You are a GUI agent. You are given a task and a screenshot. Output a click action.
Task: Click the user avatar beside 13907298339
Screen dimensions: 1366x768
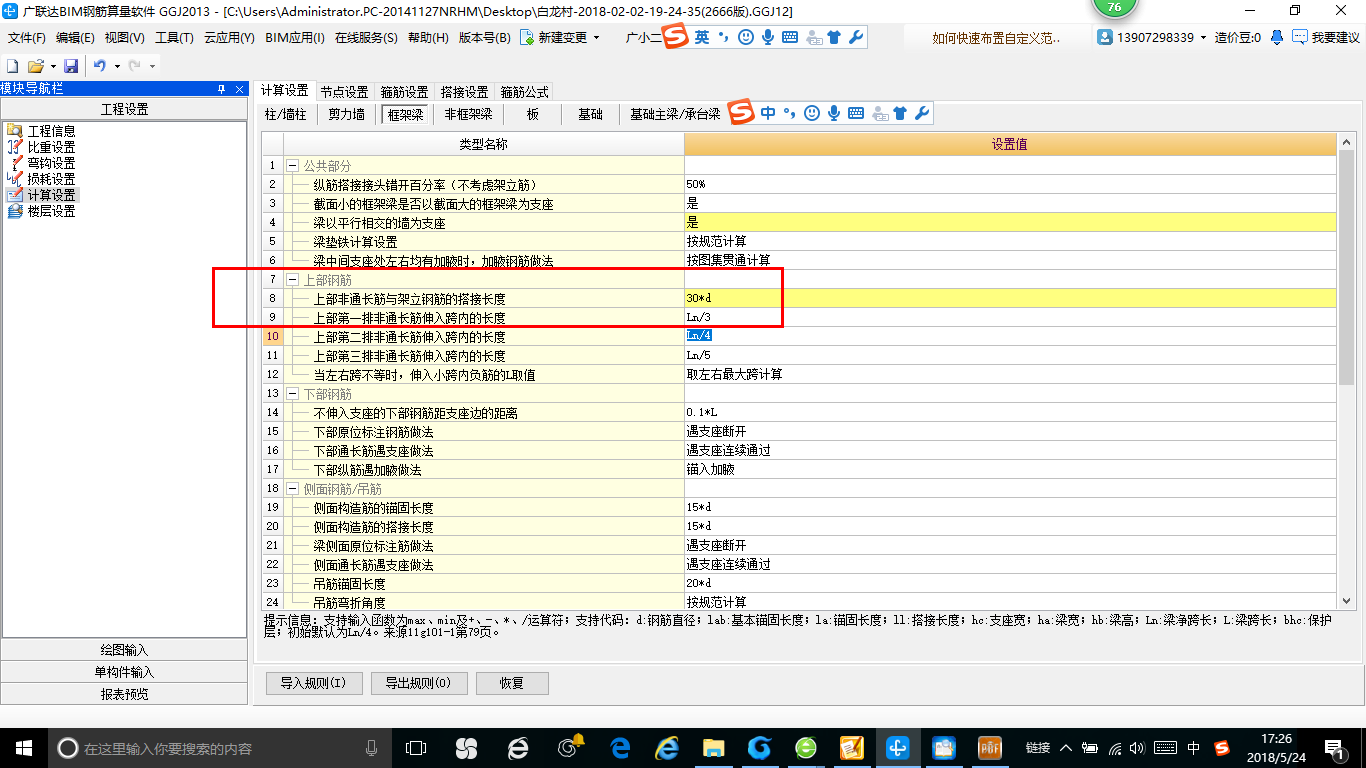coord(1105,37)
